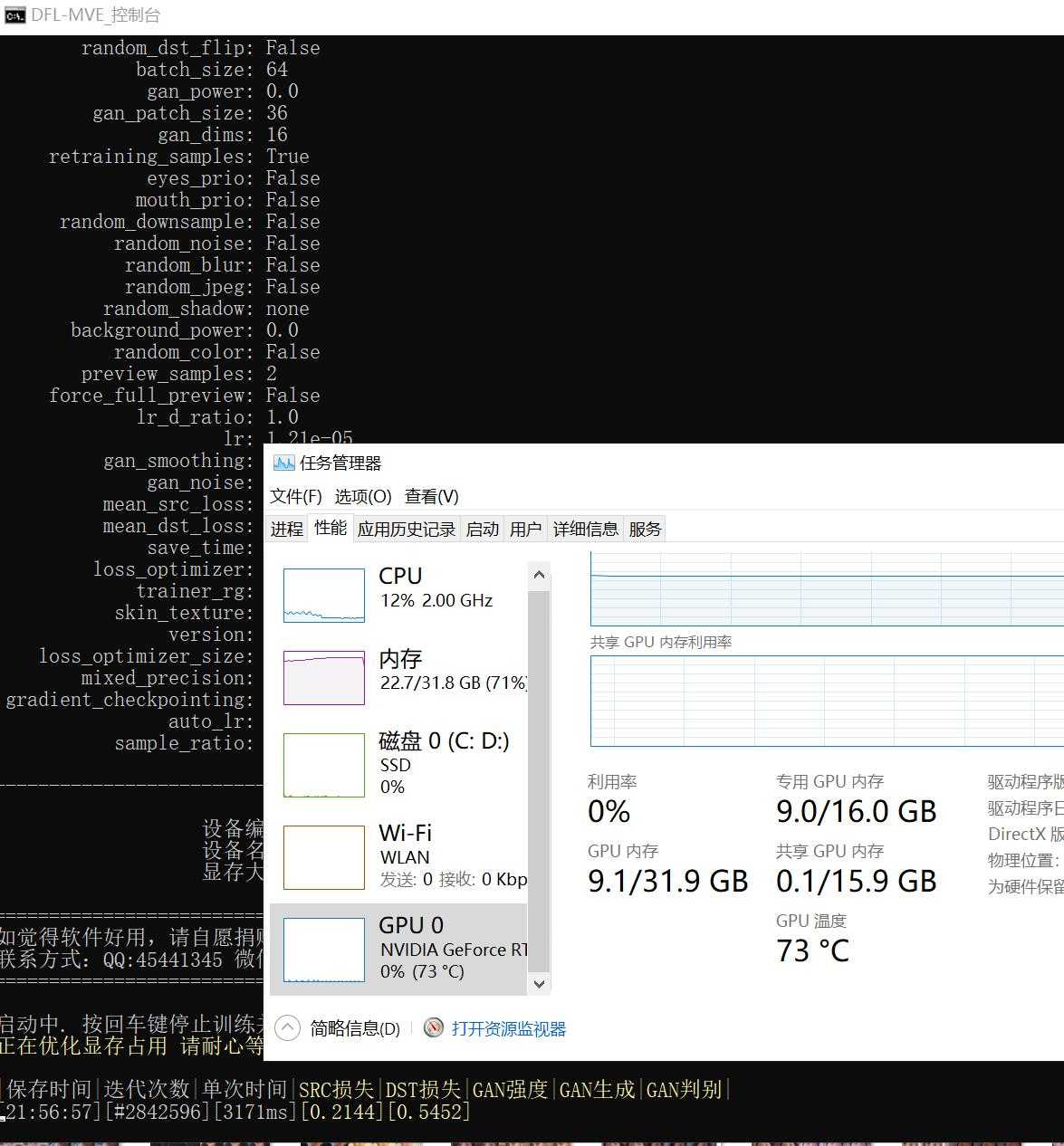Select the GPU 0 NVIDIA GeForce item

tap(398, 949)
